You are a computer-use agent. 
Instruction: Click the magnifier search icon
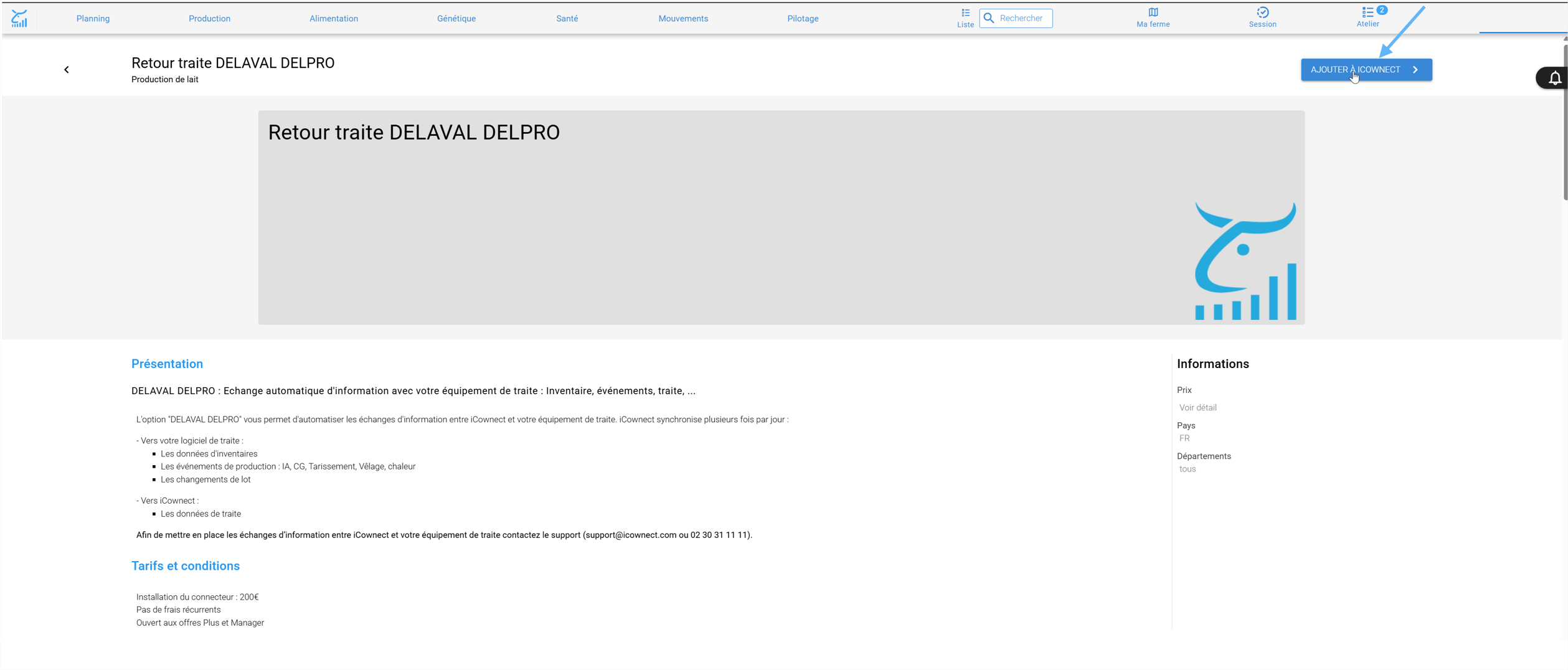pyautogui.click(x=988, y=18)
